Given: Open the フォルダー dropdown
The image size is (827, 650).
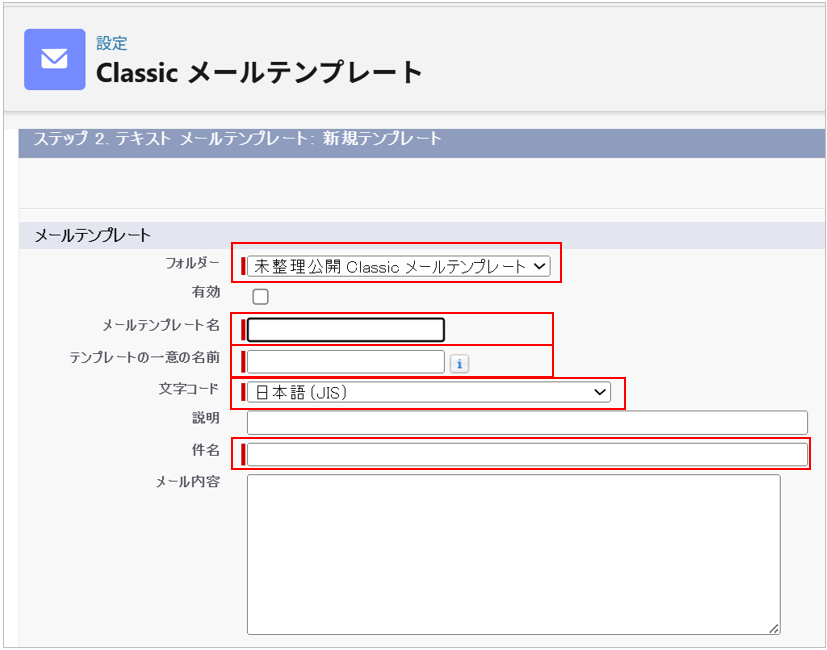Looking at the screenshot, I should [x=398, y=266].
